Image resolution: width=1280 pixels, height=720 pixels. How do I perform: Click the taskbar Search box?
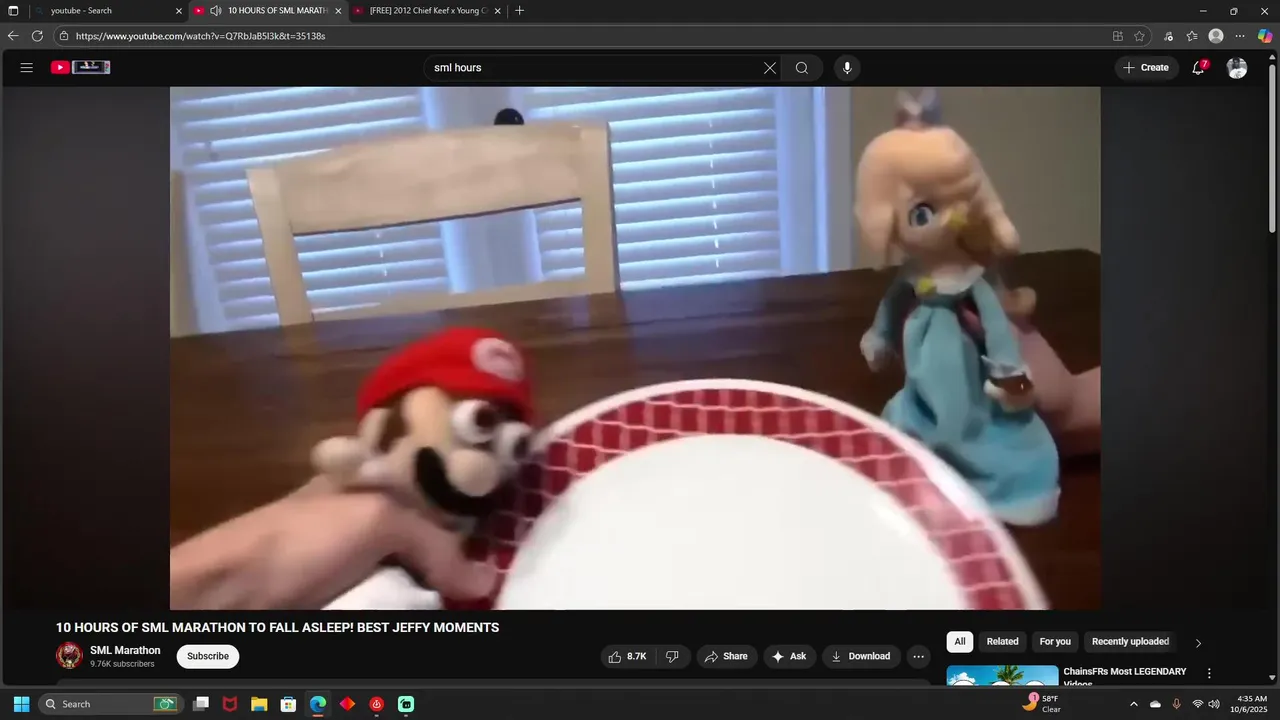[x=110, y=704]
